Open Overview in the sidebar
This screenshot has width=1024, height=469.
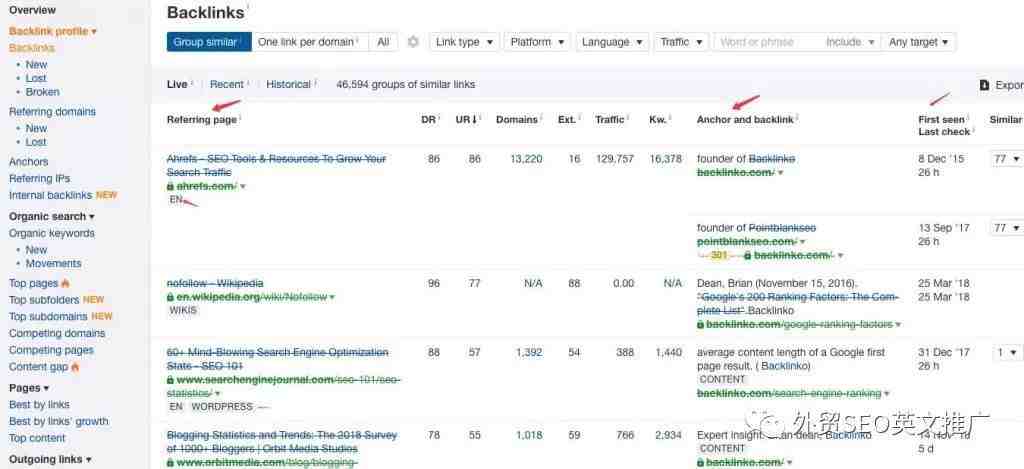click(33, 10)
